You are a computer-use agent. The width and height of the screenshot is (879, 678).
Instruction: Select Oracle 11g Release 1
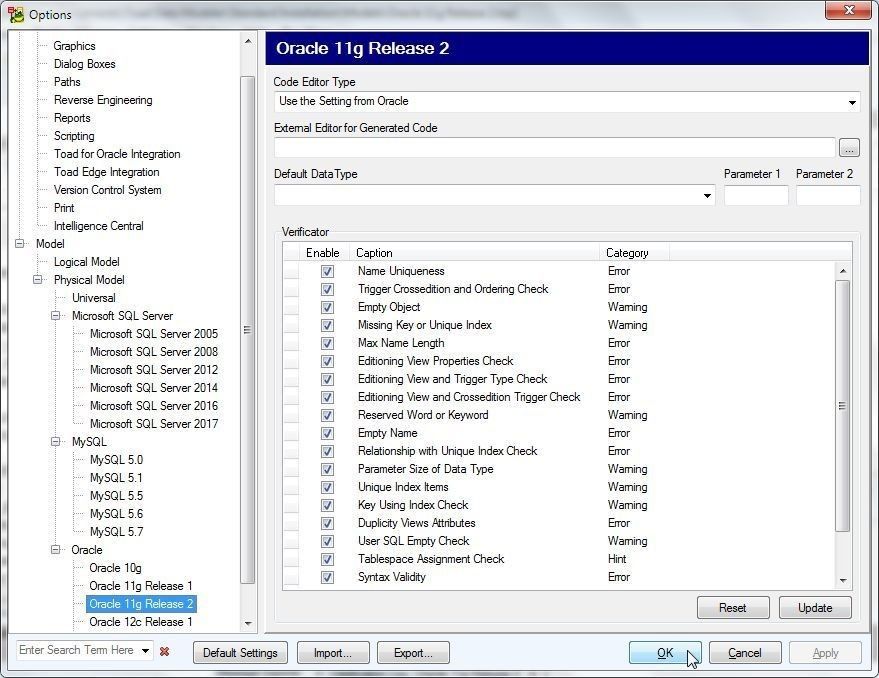tap(141, 586)
